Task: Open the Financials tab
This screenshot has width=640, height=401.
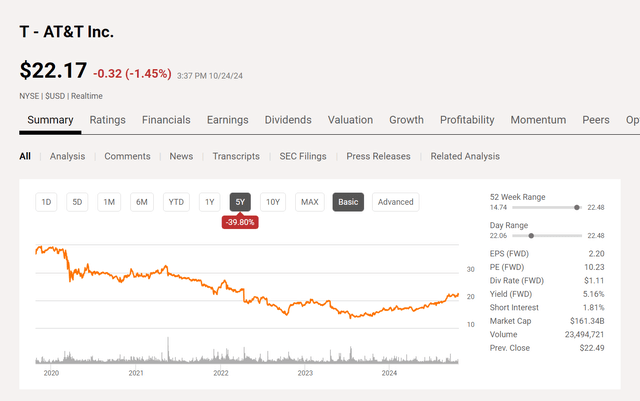Action: (166, 120)
